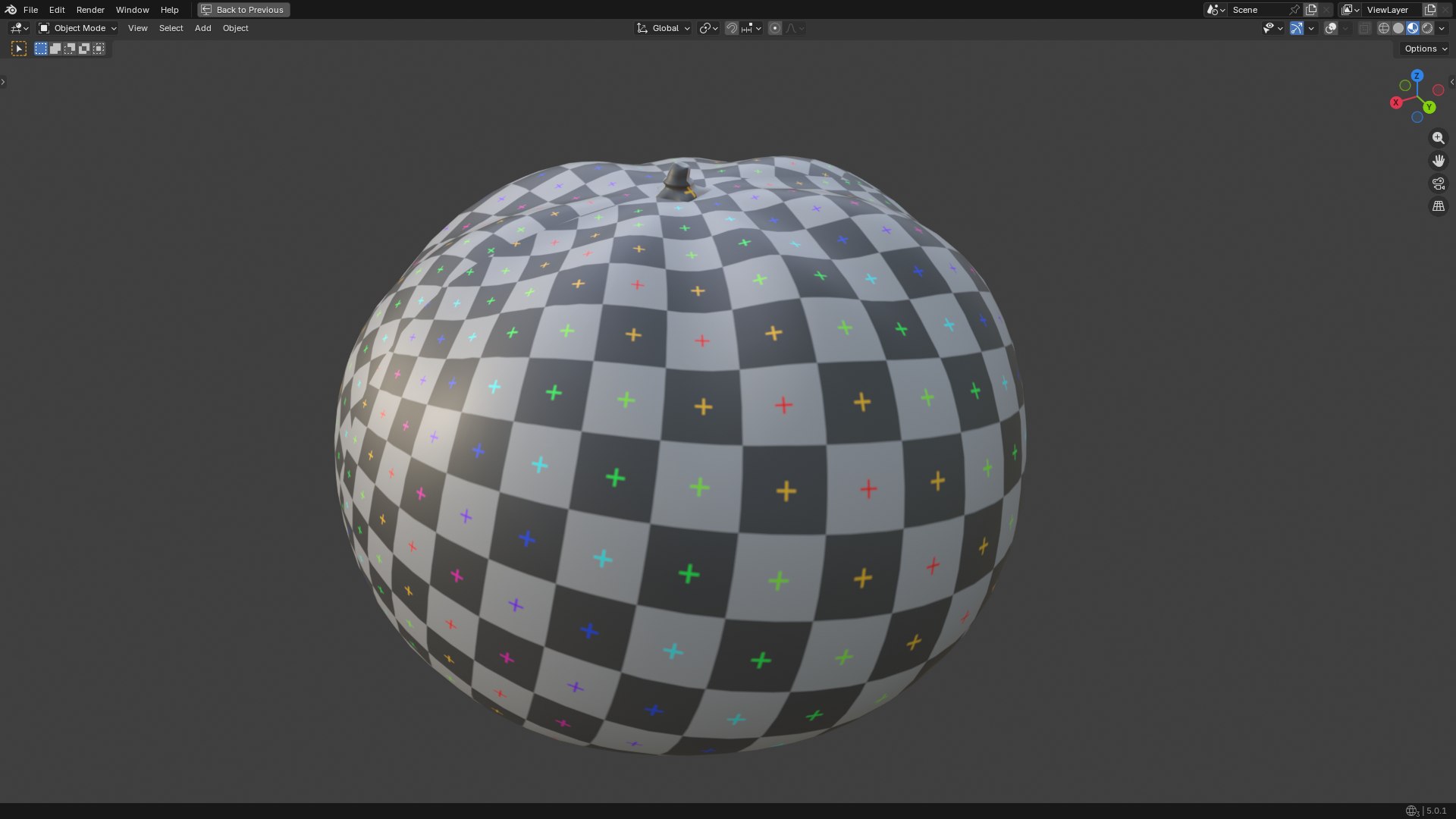Open the Render menu
1456x819 pixels.
90,10
